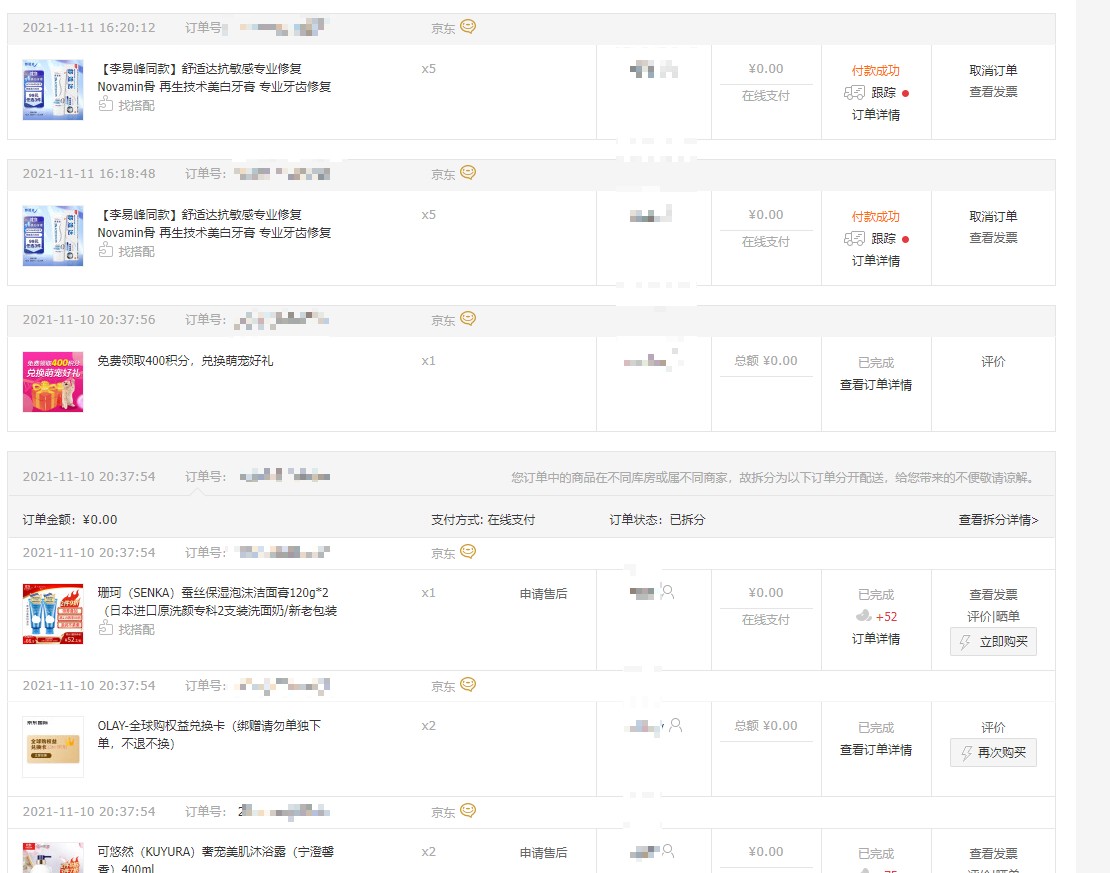The image size is (1110, 873).
Task: Click 订单详情 for 16:18:48 order
Action: (876, 261)
